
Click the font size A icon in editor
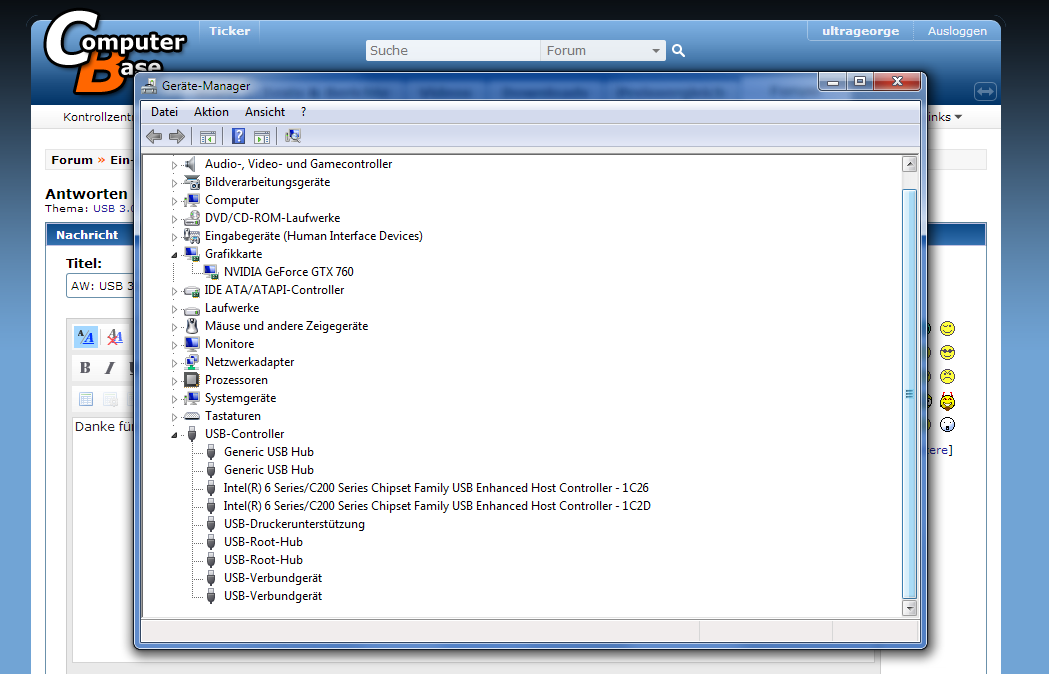click(x=86, y=337)
